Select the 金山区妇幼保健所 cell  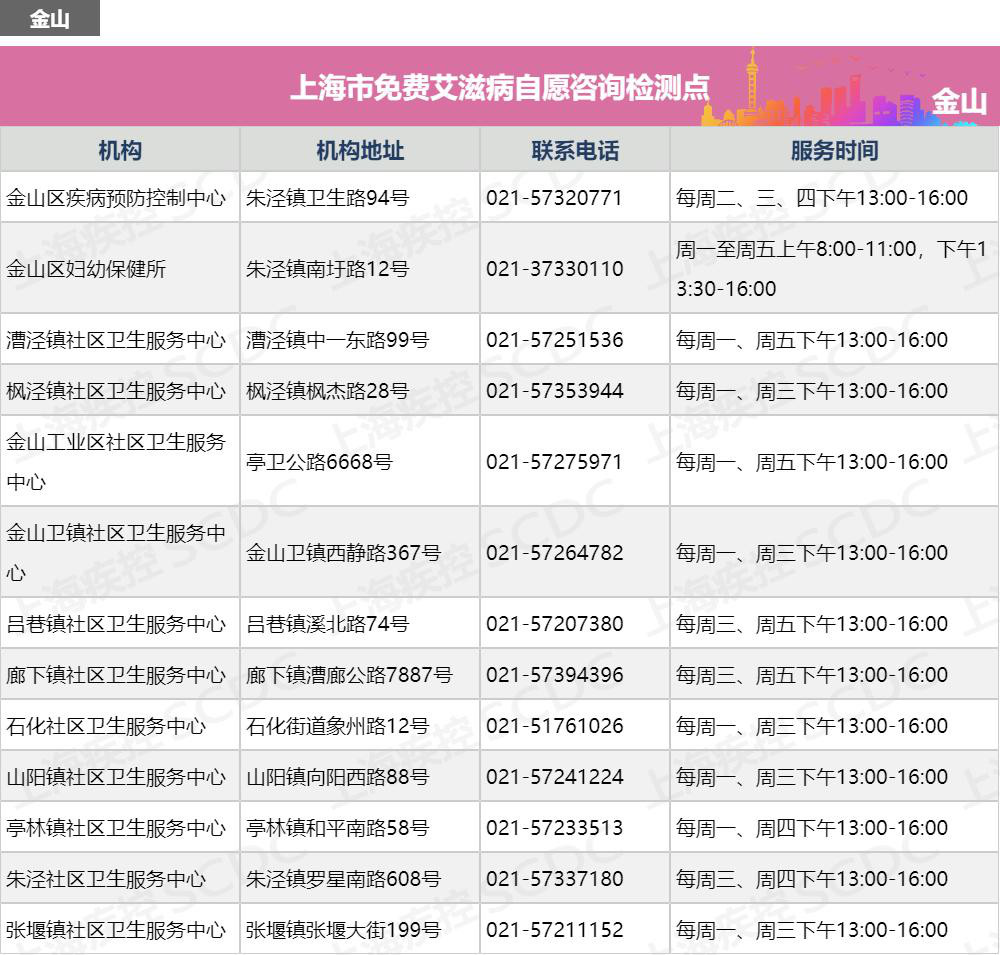click(x=86, y=269)
